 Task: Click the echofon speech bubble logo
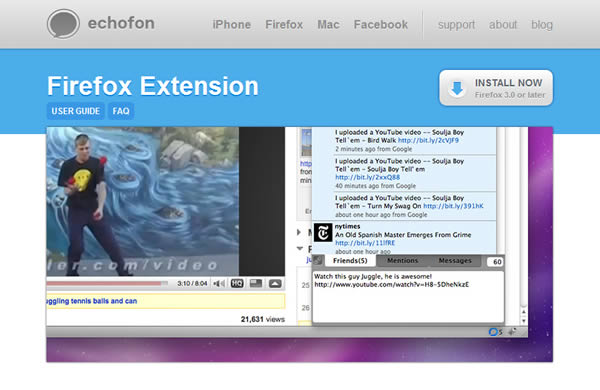click(x=63, y=24)
